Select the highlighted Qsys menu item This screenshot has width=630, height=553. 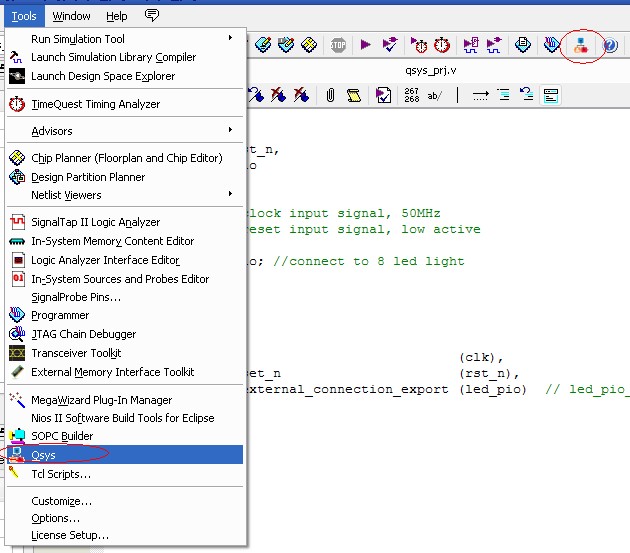[125, 455]
